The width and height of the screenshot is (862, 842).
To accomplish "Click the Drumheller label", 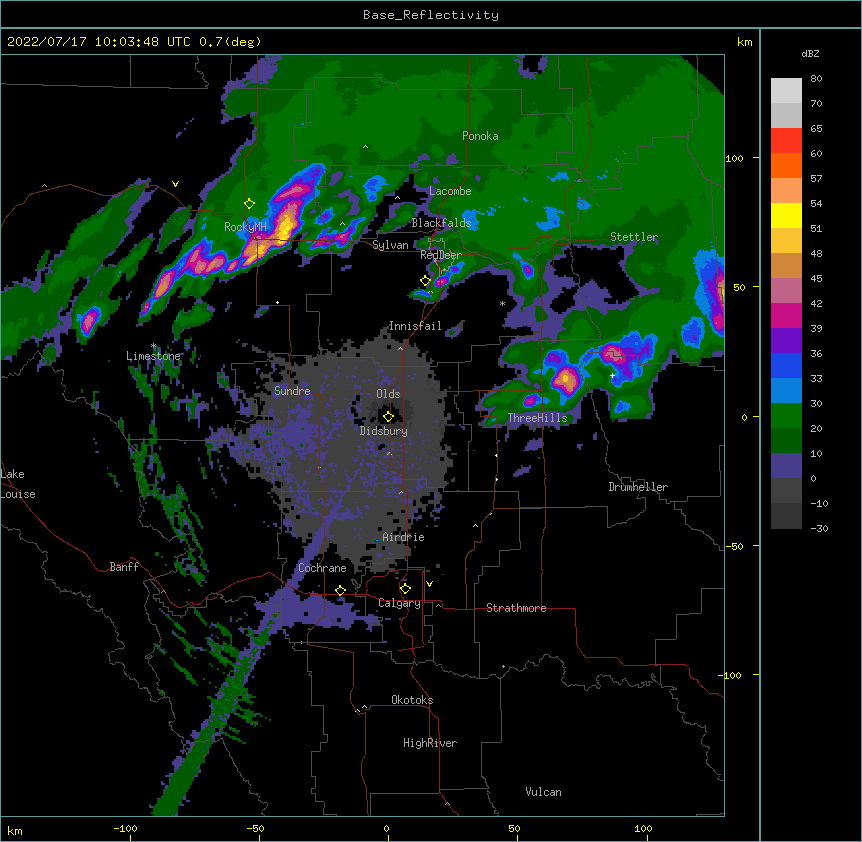I will point(638,487).
